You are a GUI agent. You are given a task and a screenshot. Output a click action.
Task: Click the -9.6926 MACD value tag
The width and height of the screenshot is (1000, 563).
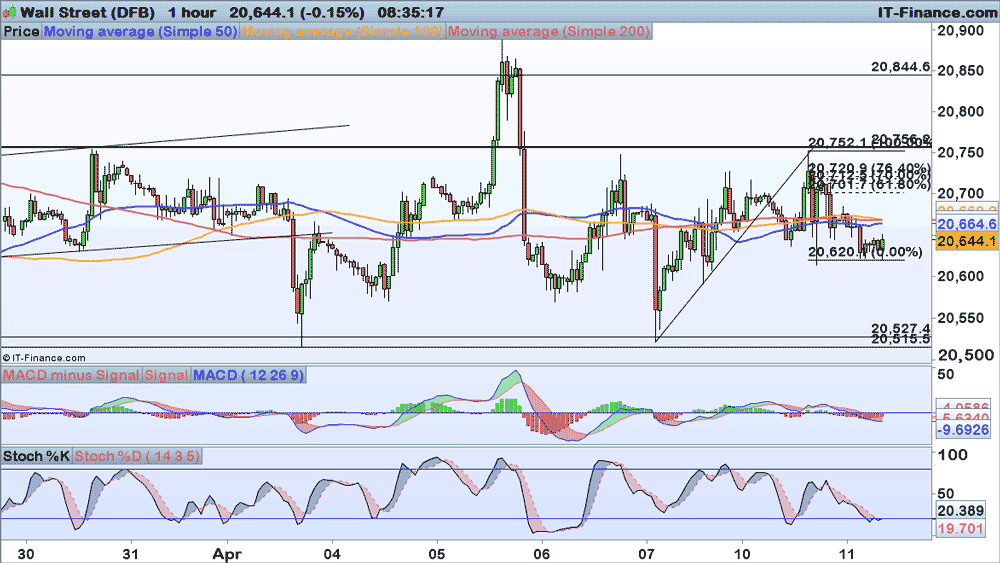click(963, 430)
